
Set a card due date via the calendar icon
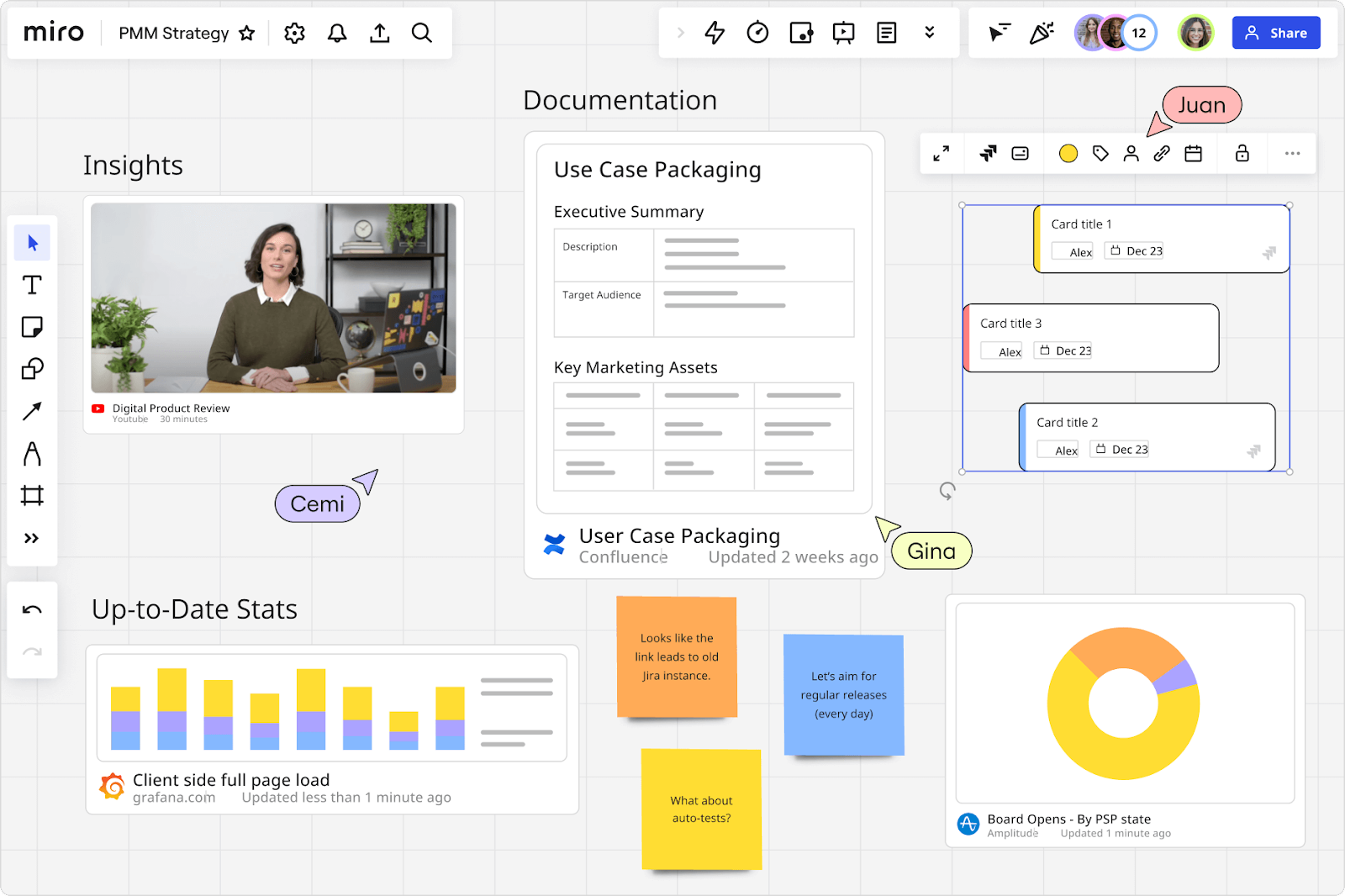click(x=1194, y=154)
